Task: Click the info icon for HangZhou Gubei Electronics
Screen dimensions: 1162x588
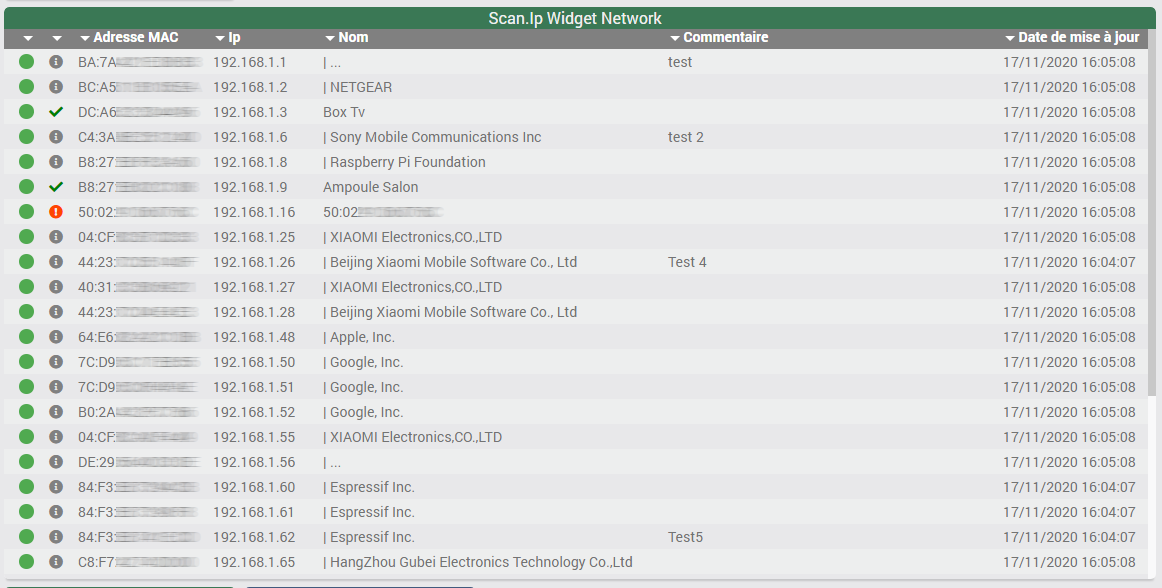Action: click(56, 562)
